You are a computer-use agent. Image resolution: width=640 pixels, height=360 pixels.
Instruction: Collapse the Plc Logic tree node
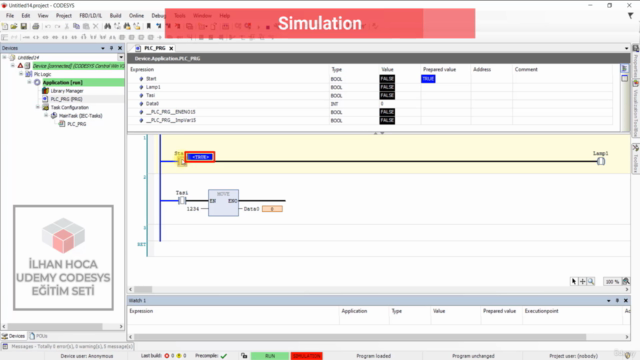coord(21,74)
